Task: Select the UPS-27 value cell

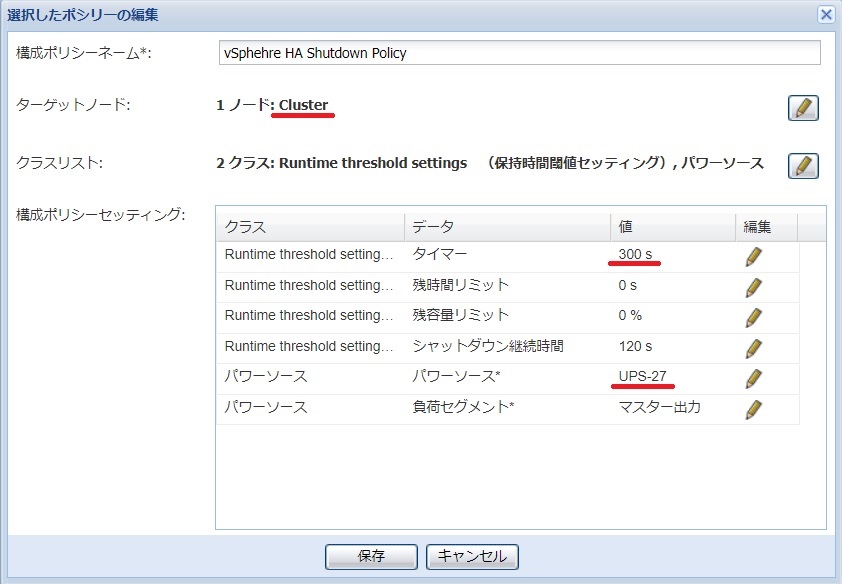Action: tap(642, 377)
